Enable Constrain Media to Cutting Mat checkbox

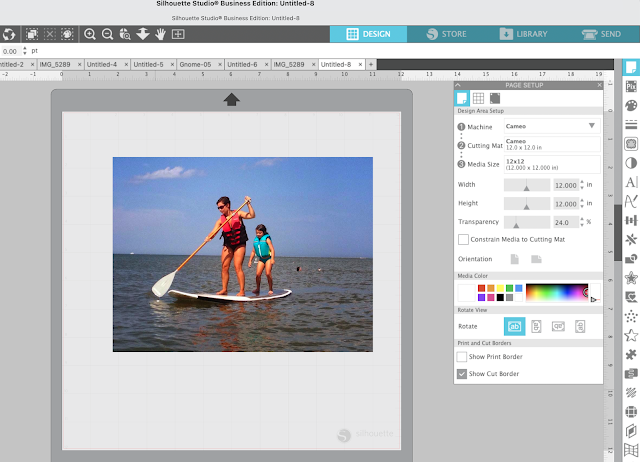[463, 240]
